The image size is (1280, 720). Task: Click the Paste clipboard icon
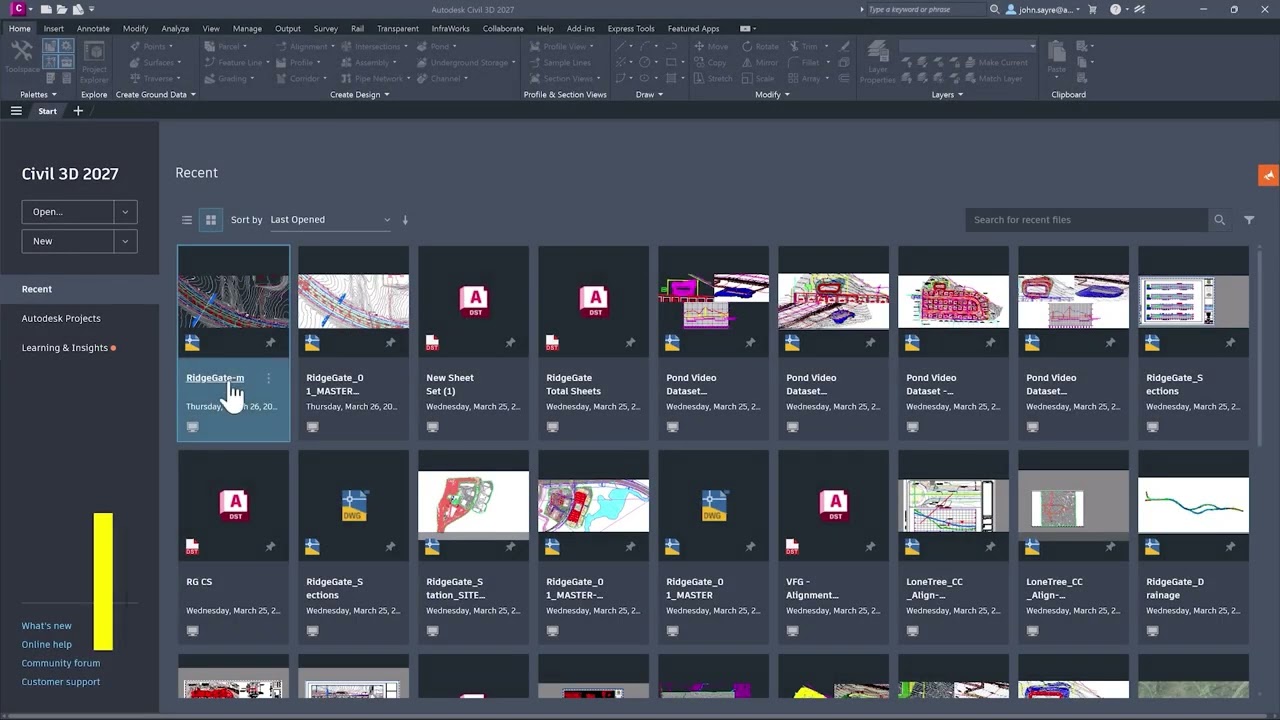pos(1056,56)
